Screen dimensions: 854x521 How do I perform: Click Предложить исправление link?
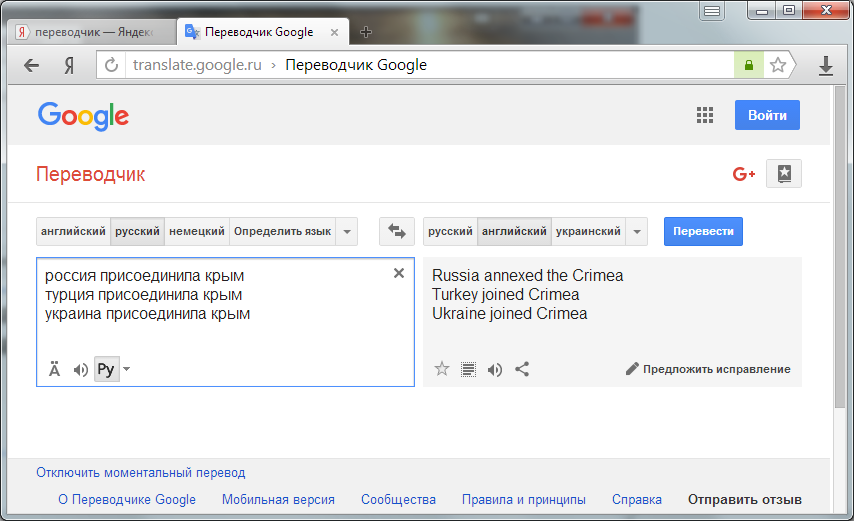tap(716, 369)
